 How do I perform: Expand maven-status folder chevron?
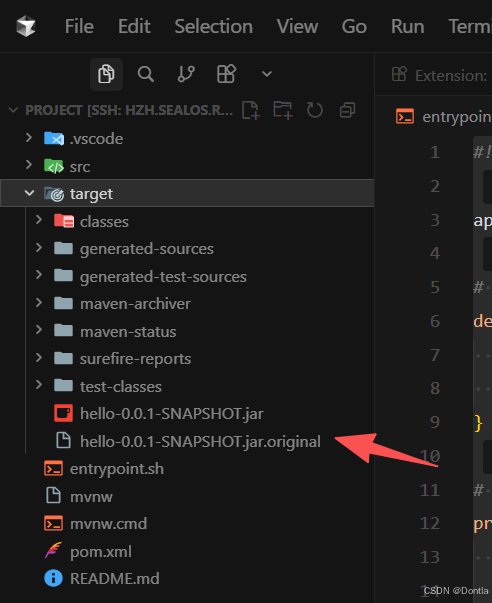[39, 330]
